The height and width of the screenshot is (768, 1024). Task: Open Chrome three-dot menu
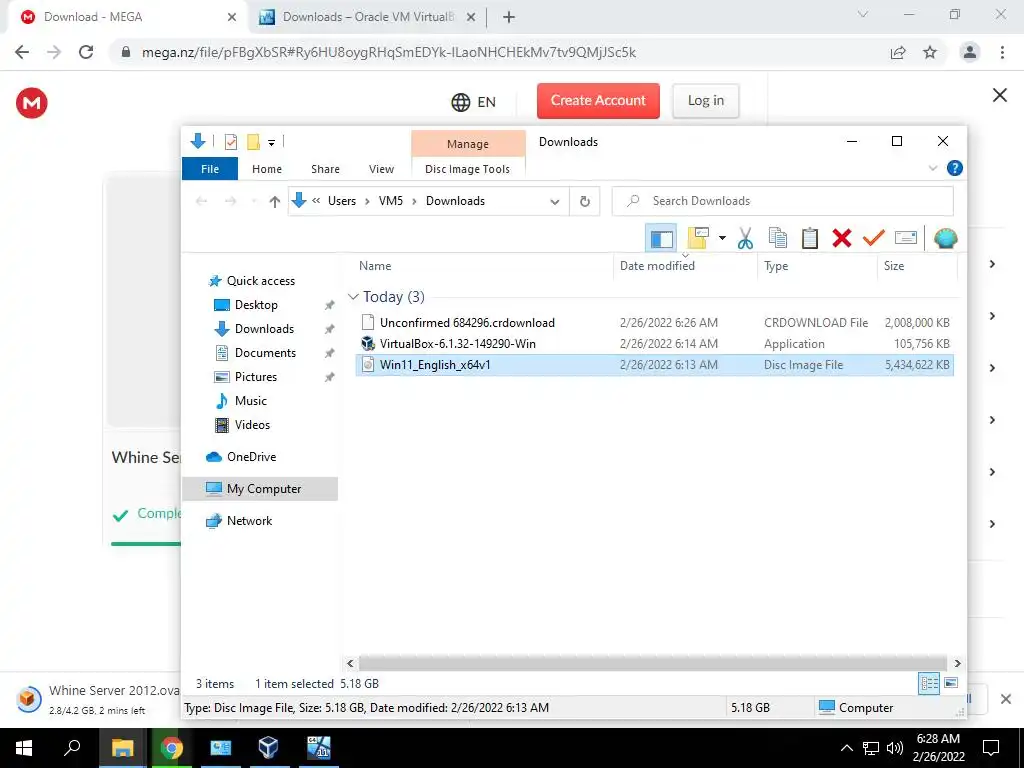pos(1002,52)
